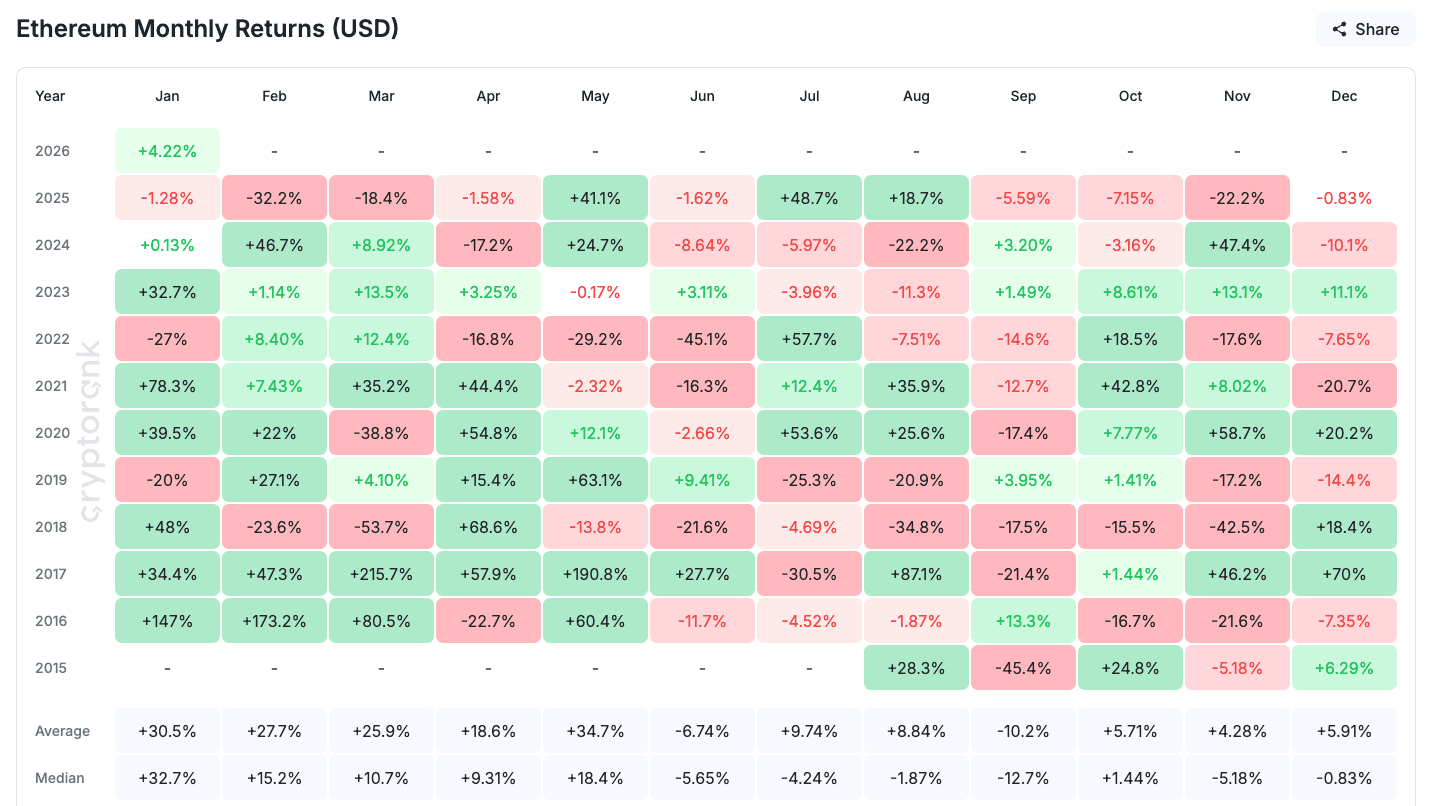Click the Year column header
The width and height of the screenshot is (1436, 806).
(50, 96)
